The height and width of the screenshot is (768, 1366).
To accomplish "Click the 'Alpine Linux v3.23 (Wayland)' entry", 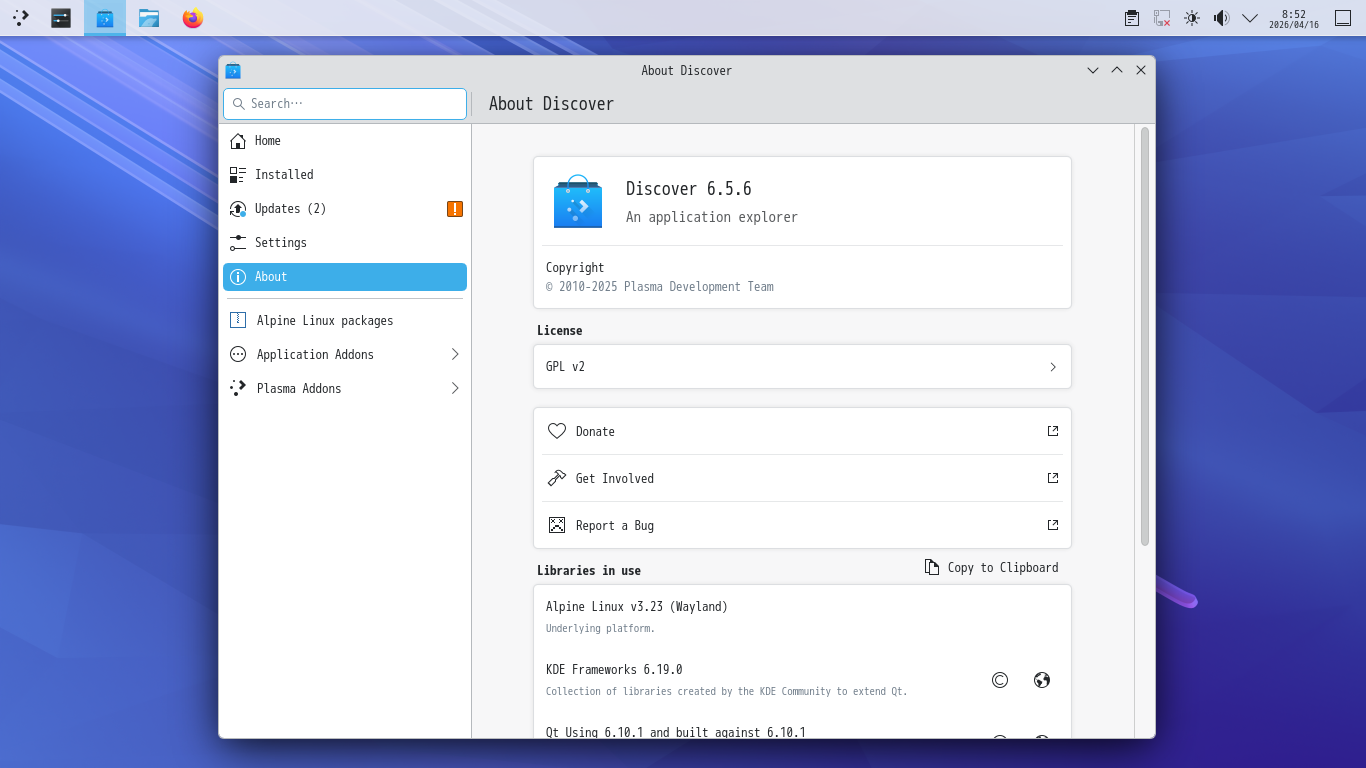I will (x=637, y=607).
